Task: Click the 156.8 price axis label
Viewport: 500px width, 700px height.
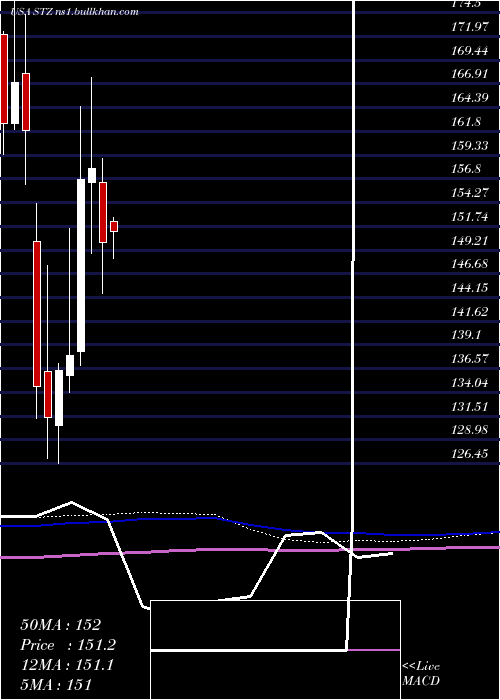Action: [466, 169]
